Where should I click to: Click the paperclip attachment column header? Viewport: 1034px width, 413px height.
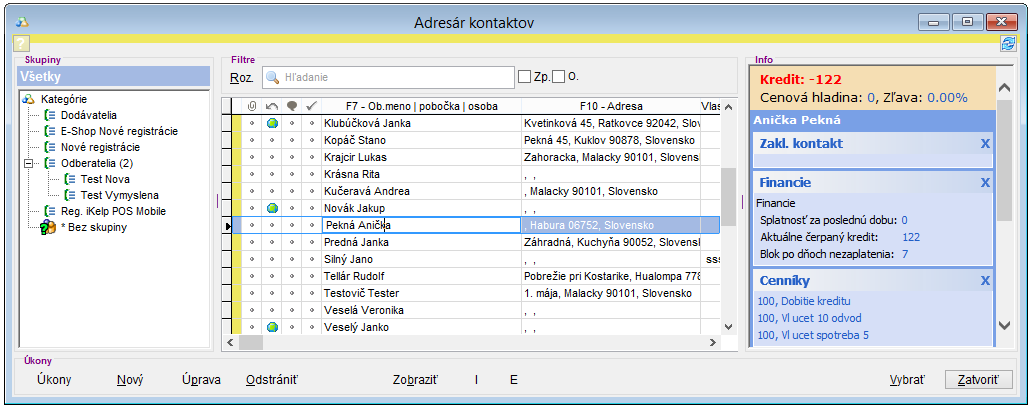coord(252,105)
